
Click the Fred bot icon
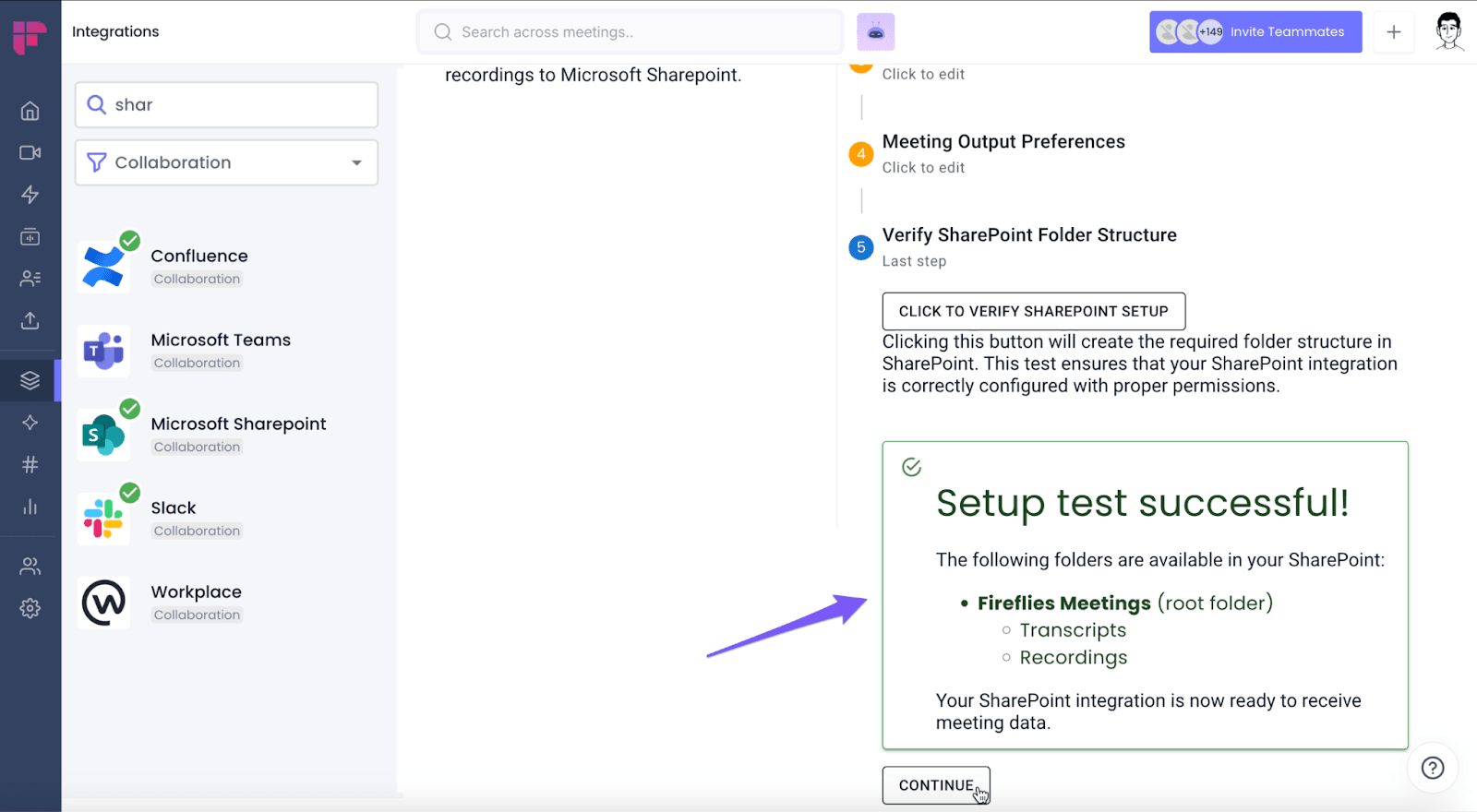click(875, 32)
